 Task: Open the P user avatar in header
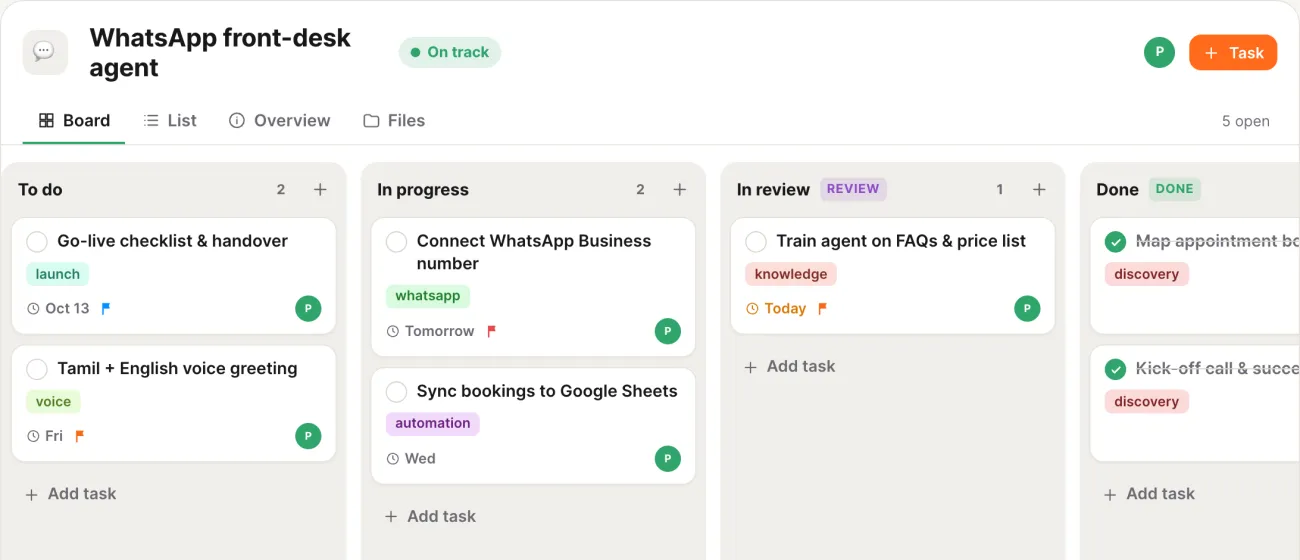point(1159,52)
